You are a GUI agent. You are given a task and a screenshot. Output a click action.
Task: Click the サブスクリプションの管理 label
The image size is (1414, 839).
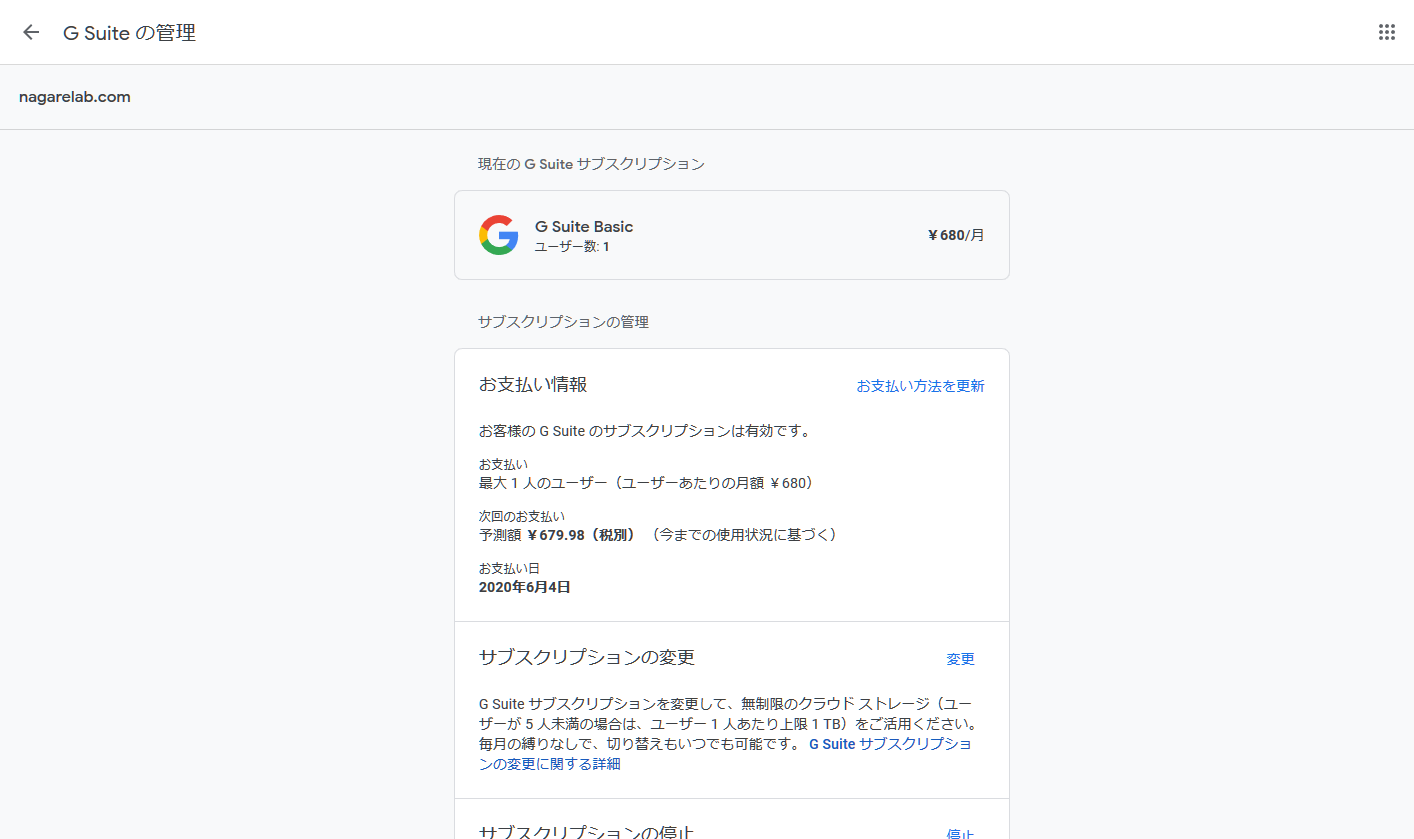tap(563, 322)
